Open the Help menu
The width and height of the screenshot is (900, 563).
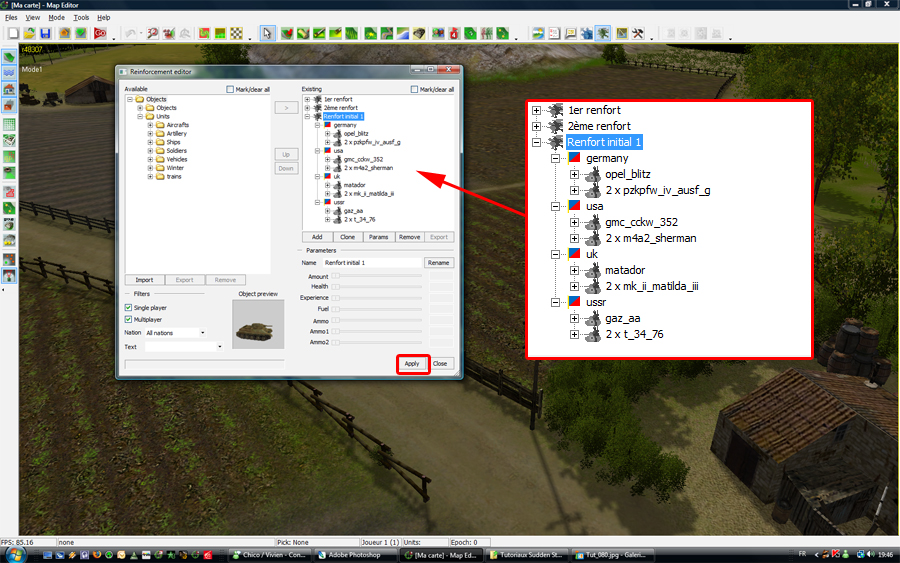click(103, 18)
